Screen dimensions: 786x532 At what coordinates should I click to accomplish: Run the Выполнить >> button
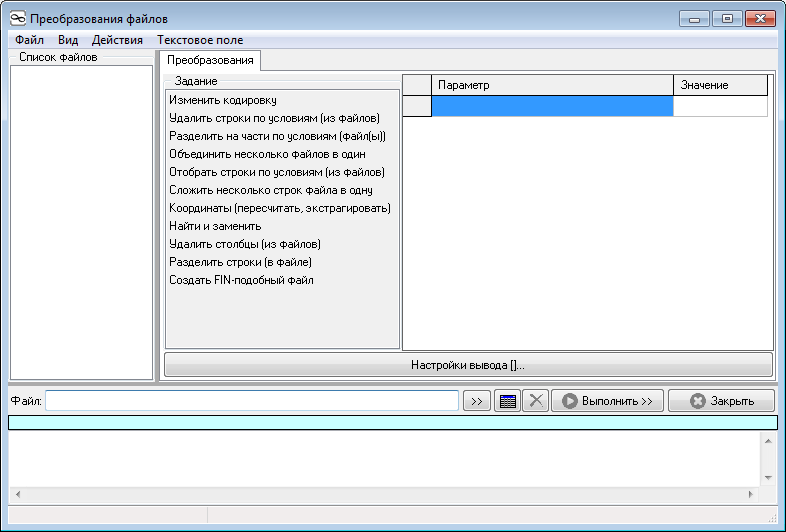tap(608, 401)
